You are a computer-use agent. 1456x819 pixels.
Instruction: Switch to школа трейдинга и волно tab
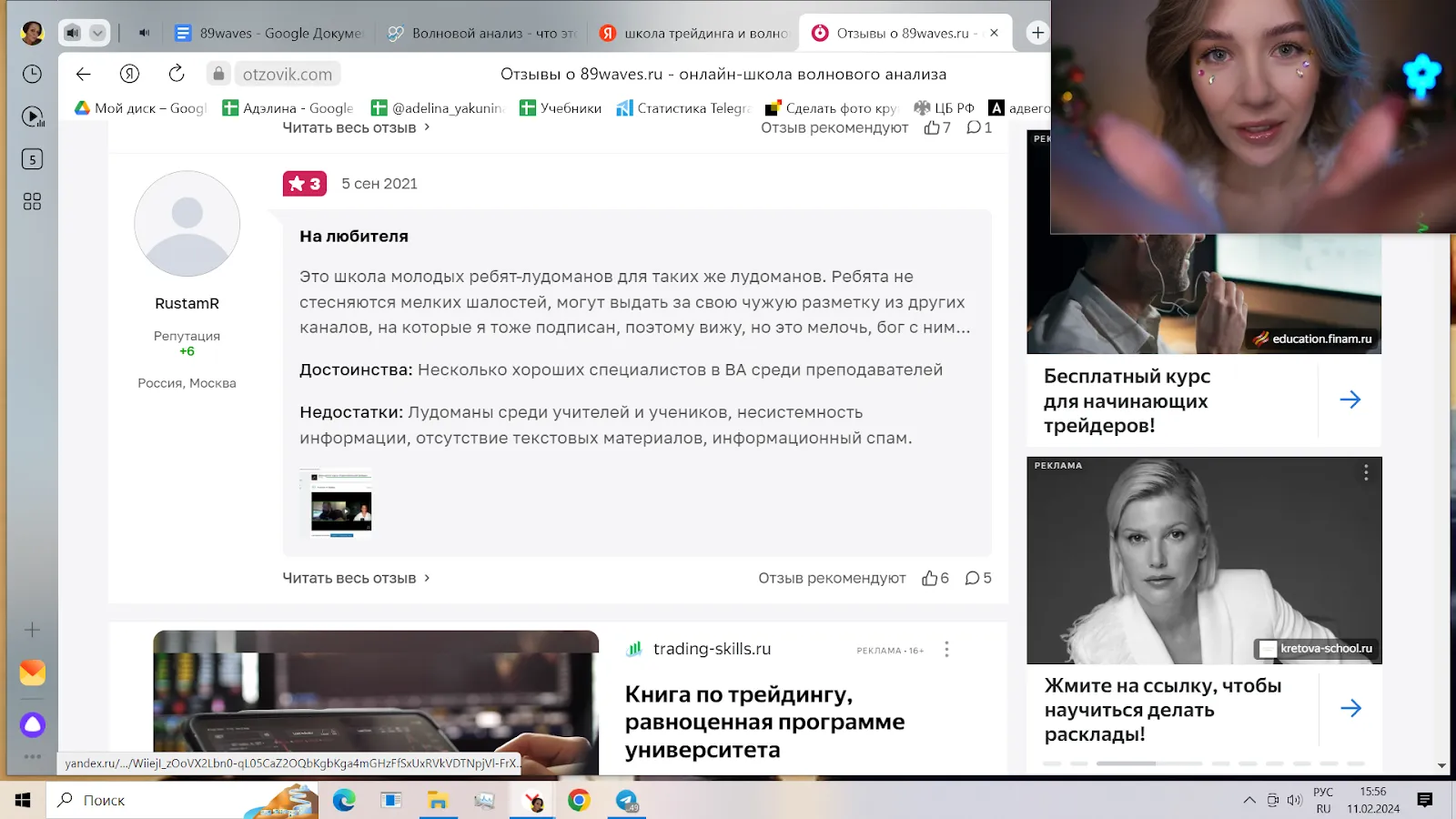(x=694, y=33)
